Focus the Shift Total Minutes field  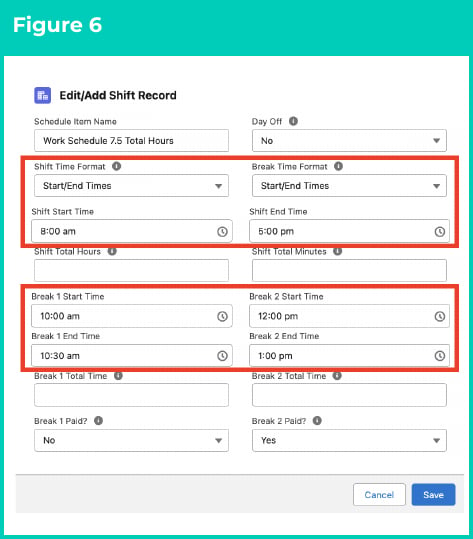[349, 271]
